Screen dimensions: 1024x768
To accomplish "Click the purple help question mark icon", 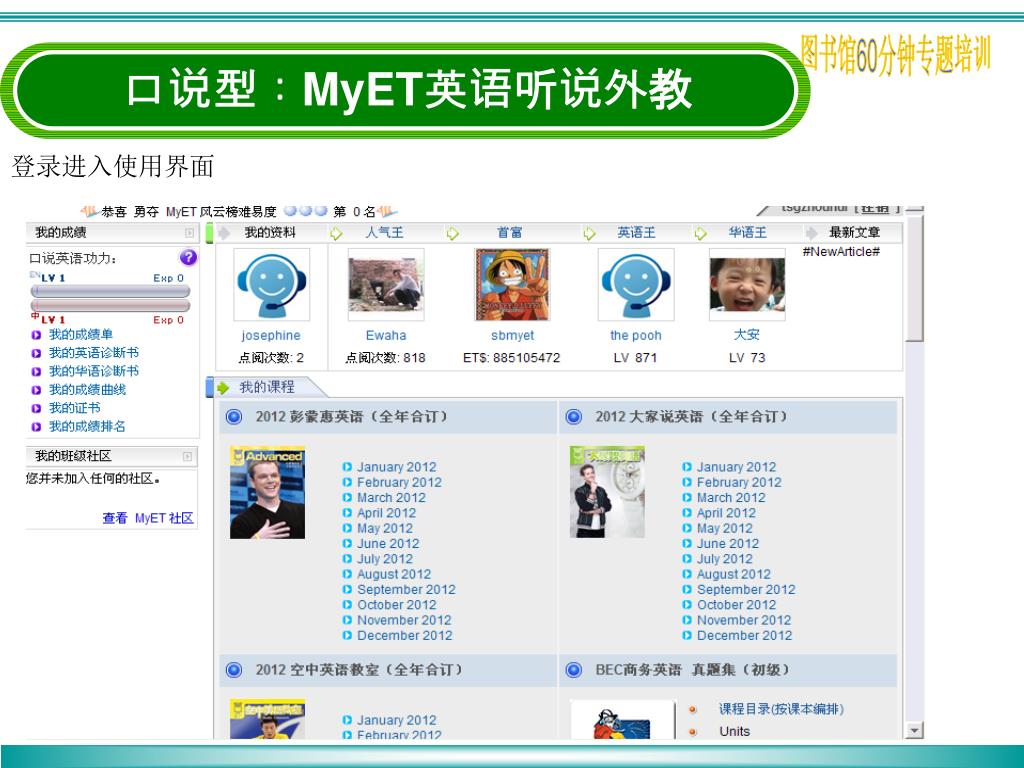I will 188,257.
